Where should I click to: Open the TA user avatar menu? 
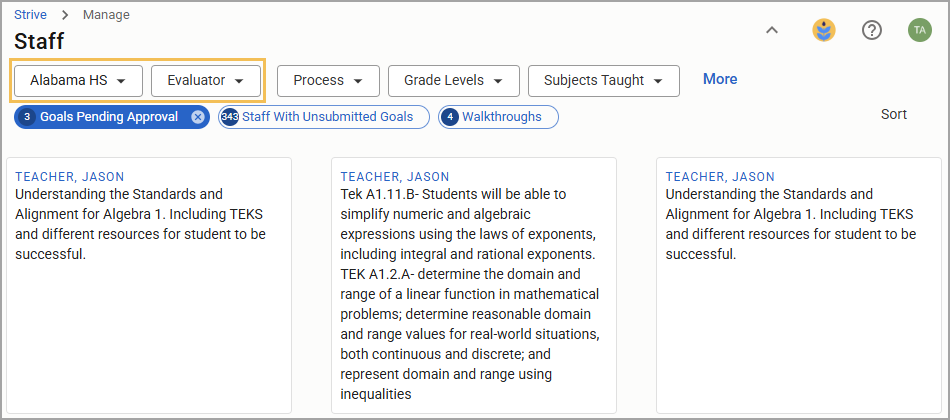[x=919, y=30]
